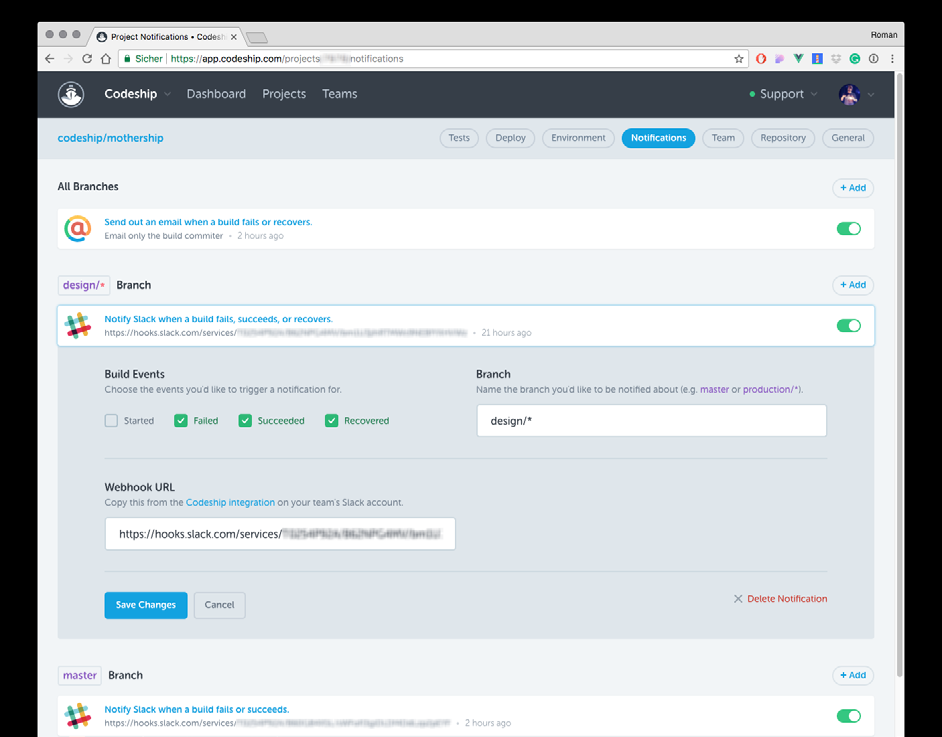
Task: Uncheck the Failed build event checkbox
Action: [x=181, y=420]
